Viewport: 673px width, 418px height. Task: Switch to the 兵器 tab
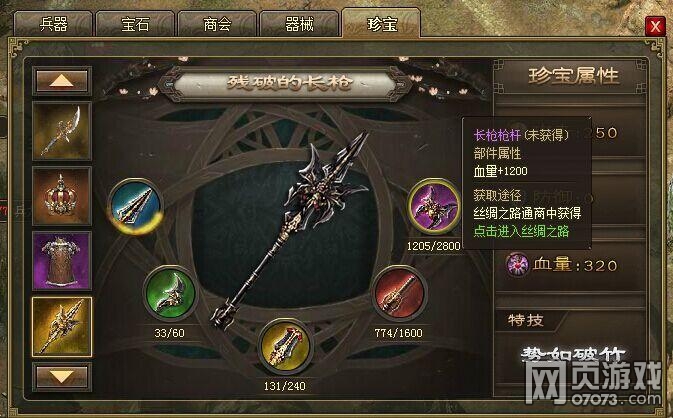(53, 24)
